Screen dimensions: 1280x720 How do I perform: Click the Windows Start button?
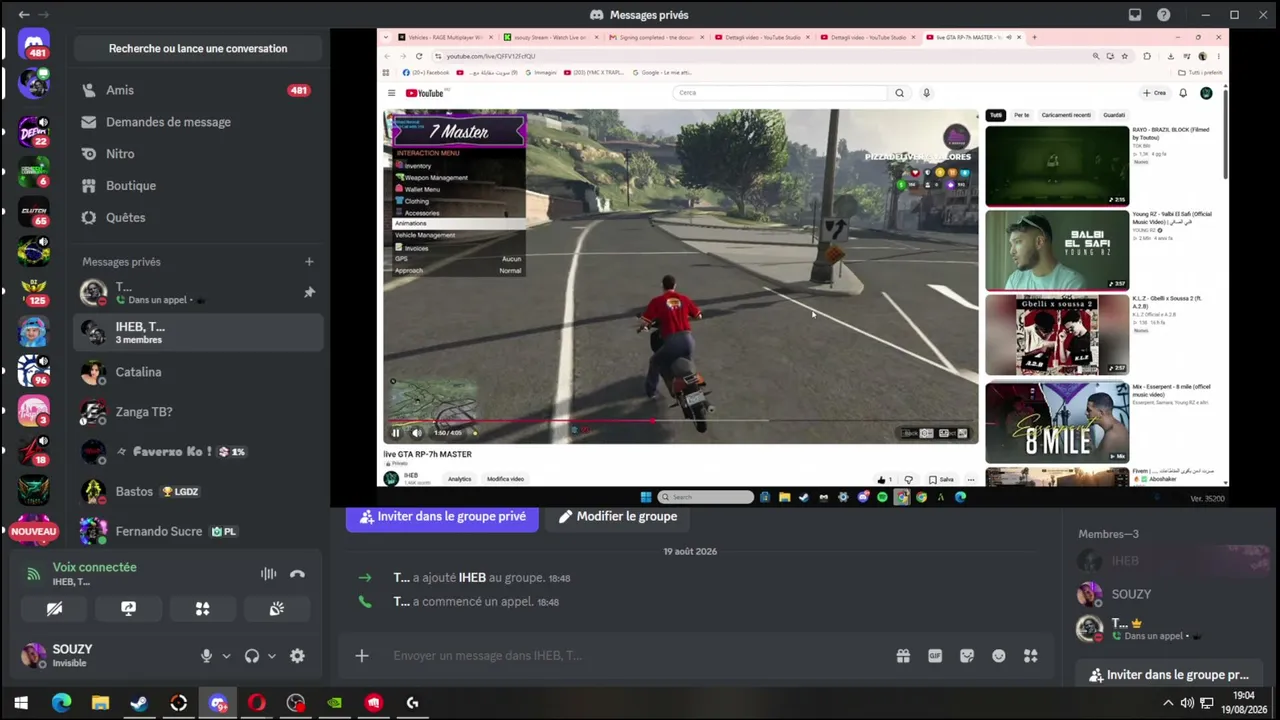pyautogui.click(x=21, y=703)
